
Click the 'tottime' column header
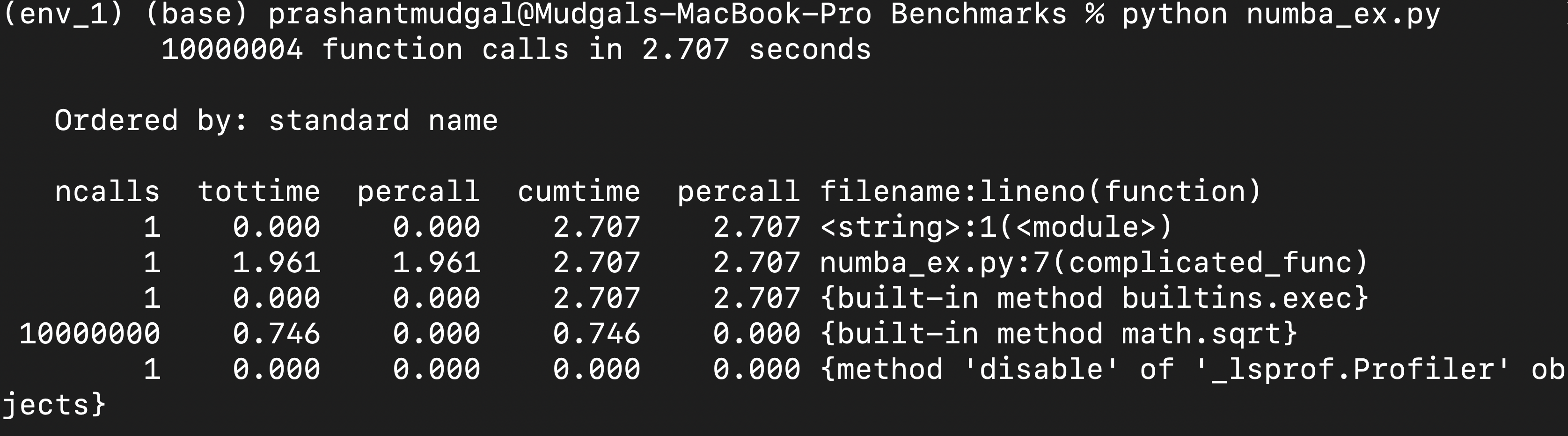(x=259, y=192)
